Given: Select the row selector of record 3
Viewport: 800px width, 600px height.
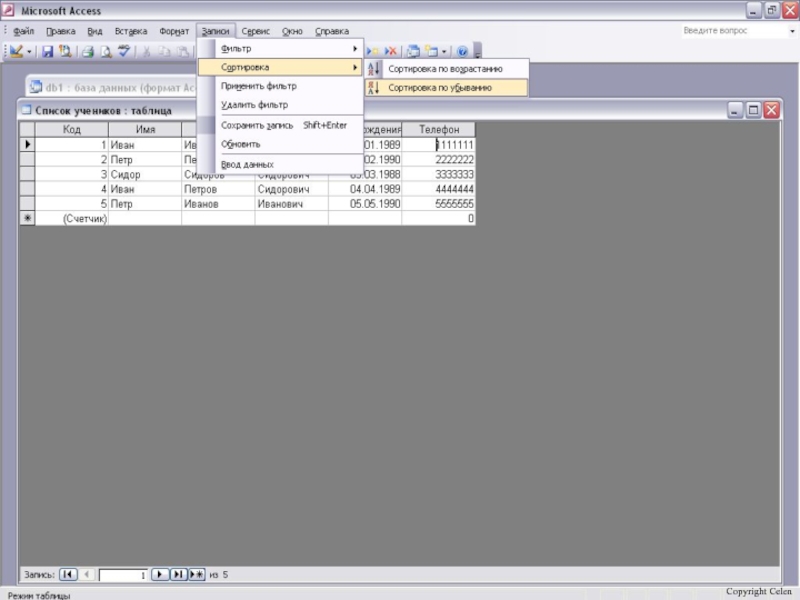Looking at the screenshot, I should coord(27,174).
